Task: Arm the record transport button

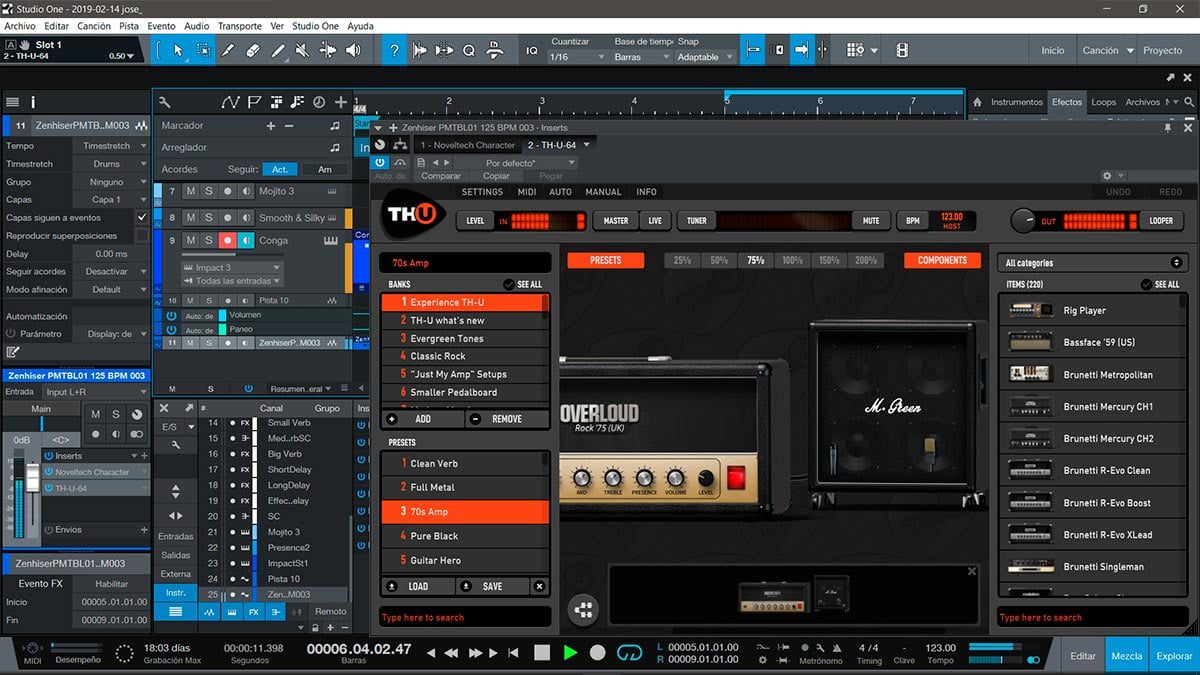Action: coord(598,652)
